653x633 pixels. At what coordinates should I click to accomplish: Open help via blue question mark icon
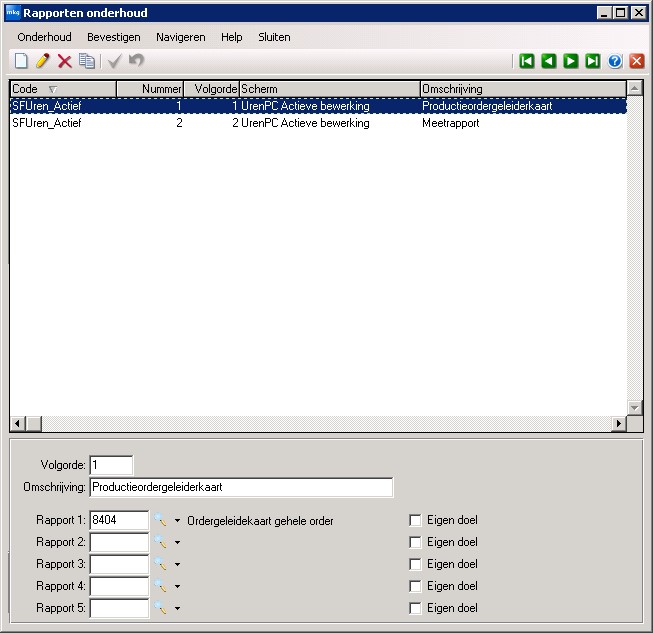click(615, 61)
